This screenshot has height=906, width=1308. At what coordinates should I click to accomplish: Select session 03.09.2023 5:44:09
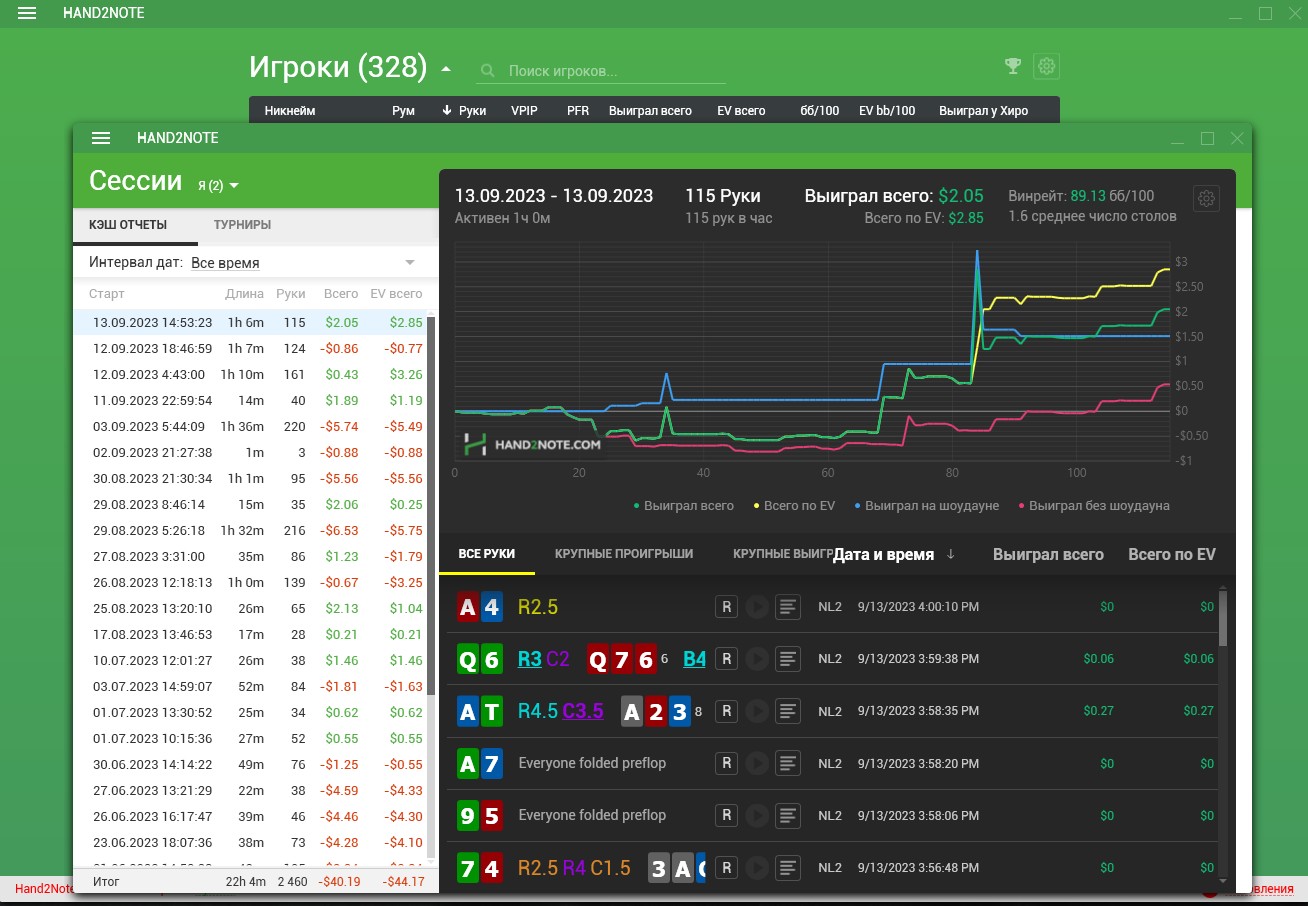(x=249, y=427)
